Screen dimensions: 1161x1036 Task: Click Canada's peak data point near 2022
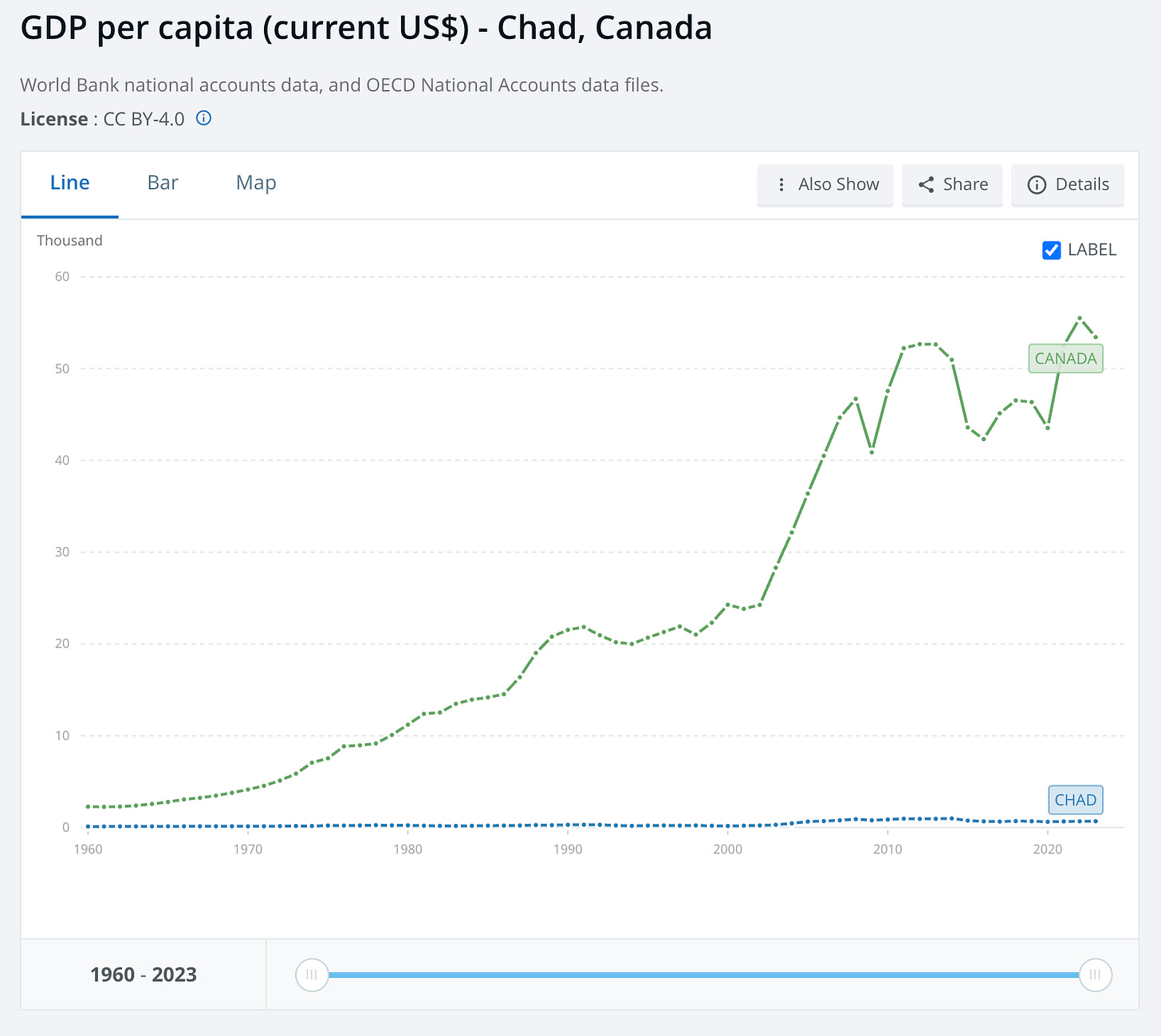coord(1080,317)
